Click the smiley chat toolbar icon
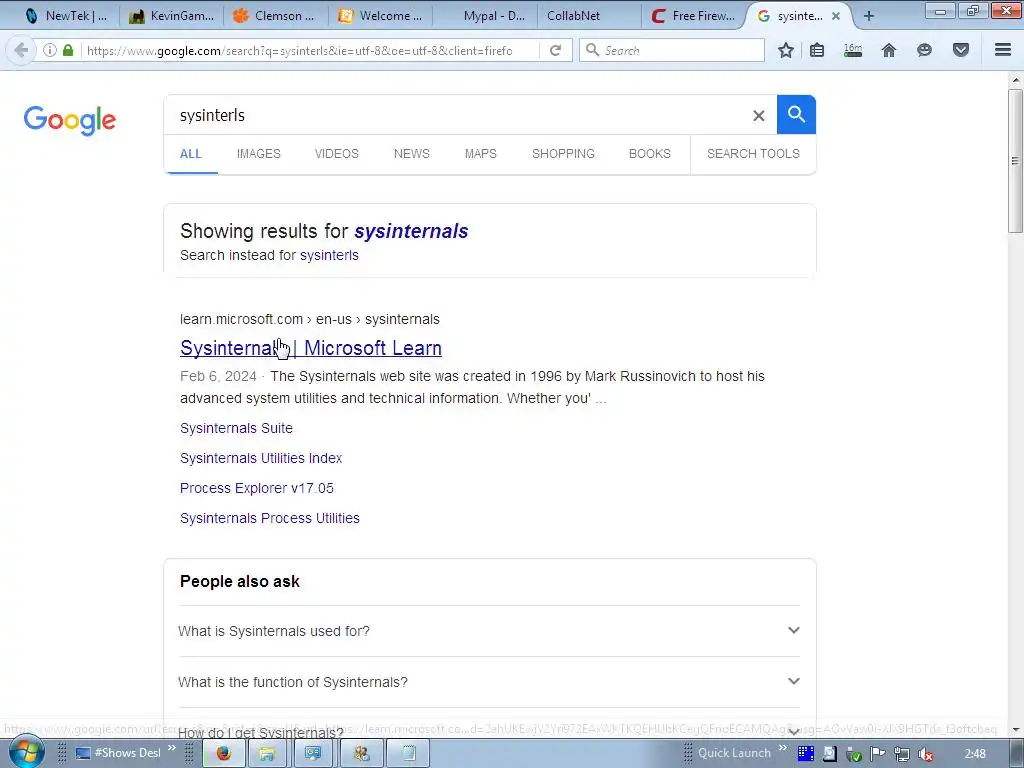1024x768 pixels. point(924,50)
